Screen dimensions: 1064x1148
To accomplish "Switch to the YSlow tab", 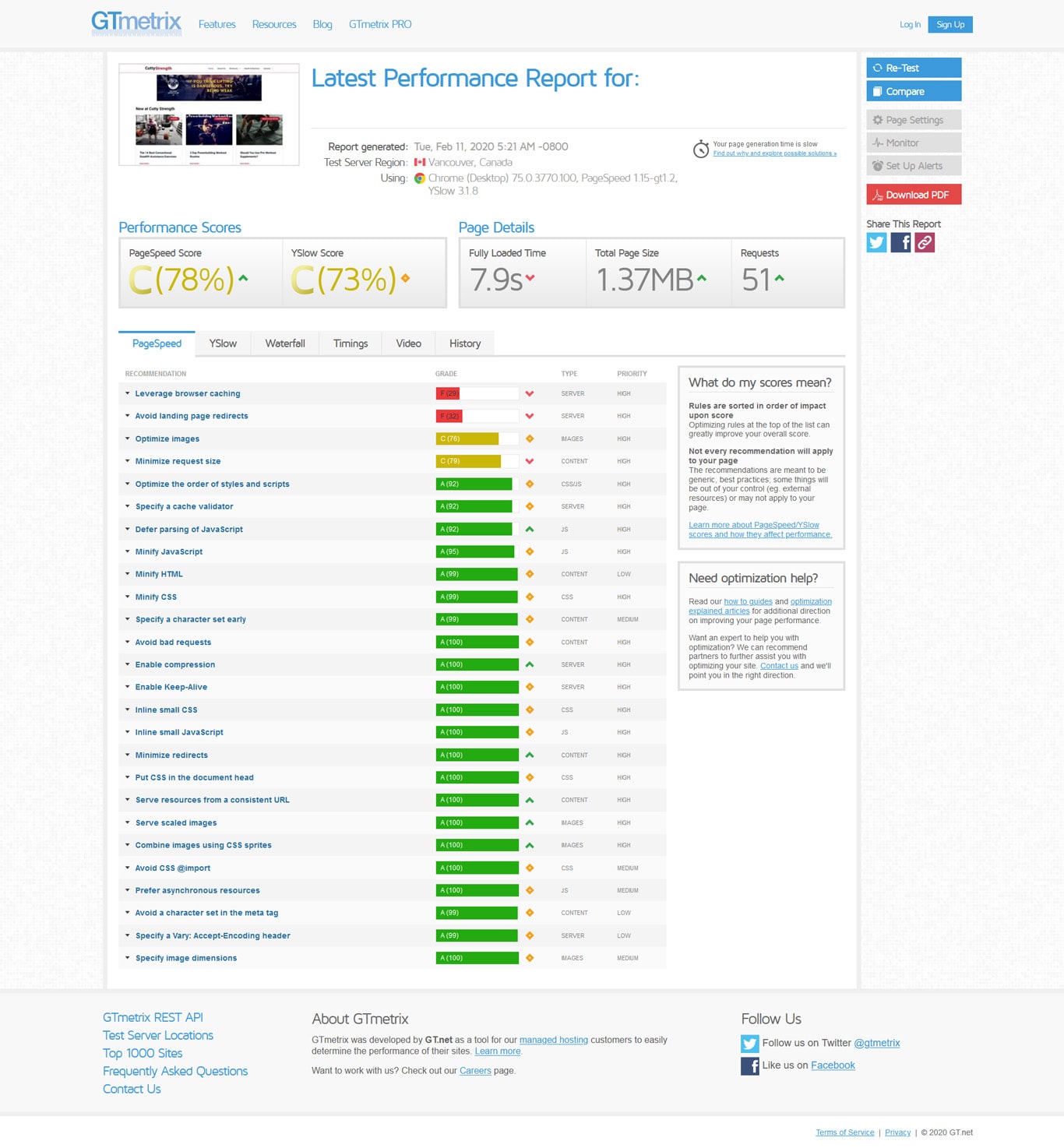I will (223, 343).
